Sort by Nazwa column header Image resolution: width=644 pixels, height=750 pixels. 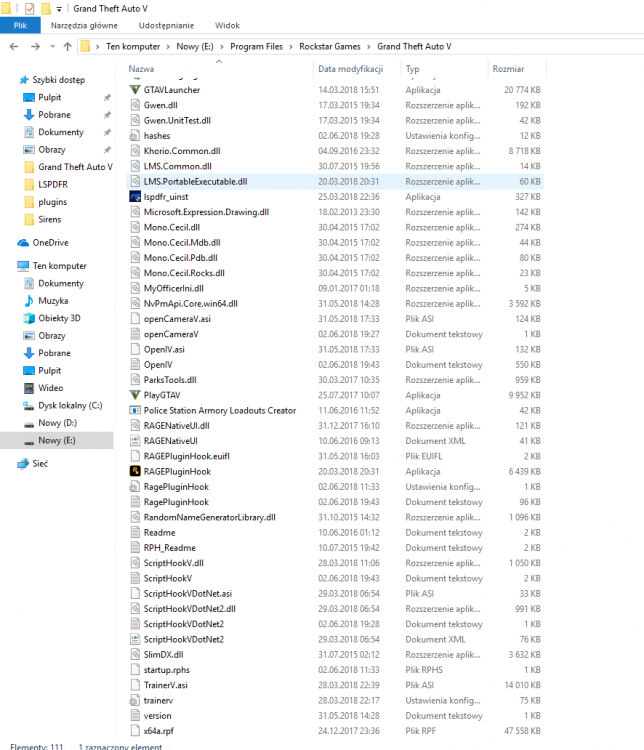click(x=141, y=69)
